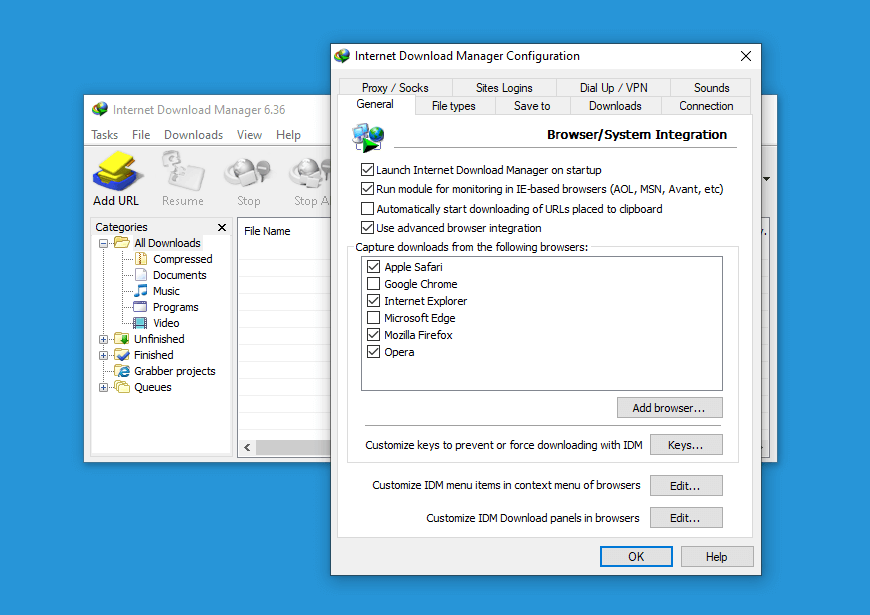Click the Keys... button
This screenshot has width=870, height=615.
[686, 445]
